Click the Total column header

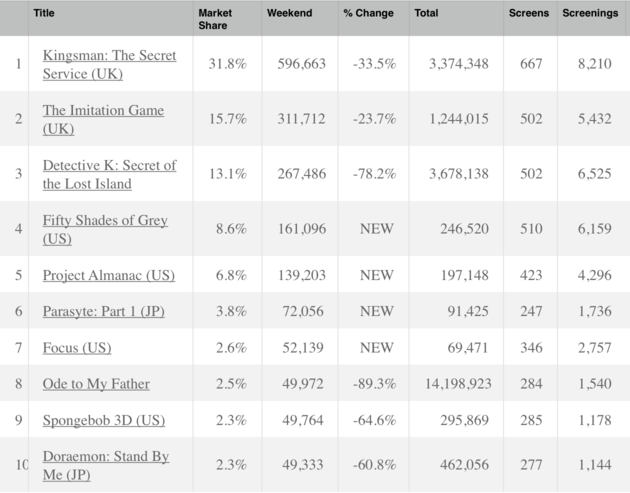coord(426,14)
